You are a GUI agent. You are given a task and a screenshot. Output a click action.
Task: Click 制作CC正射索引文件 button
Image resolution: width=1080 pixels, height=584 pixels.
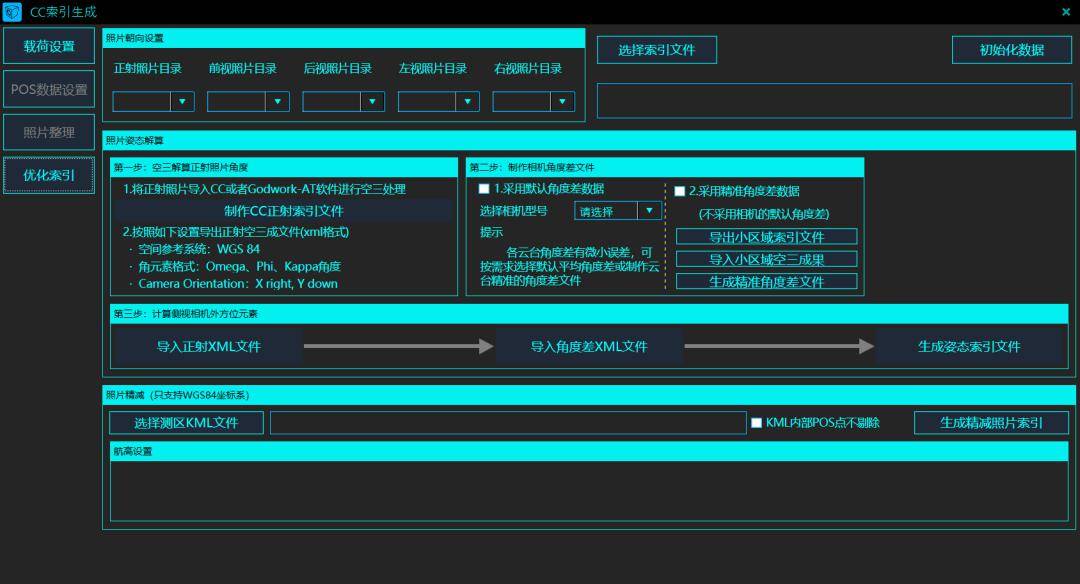pyautogui.click(x=283, y=211)
